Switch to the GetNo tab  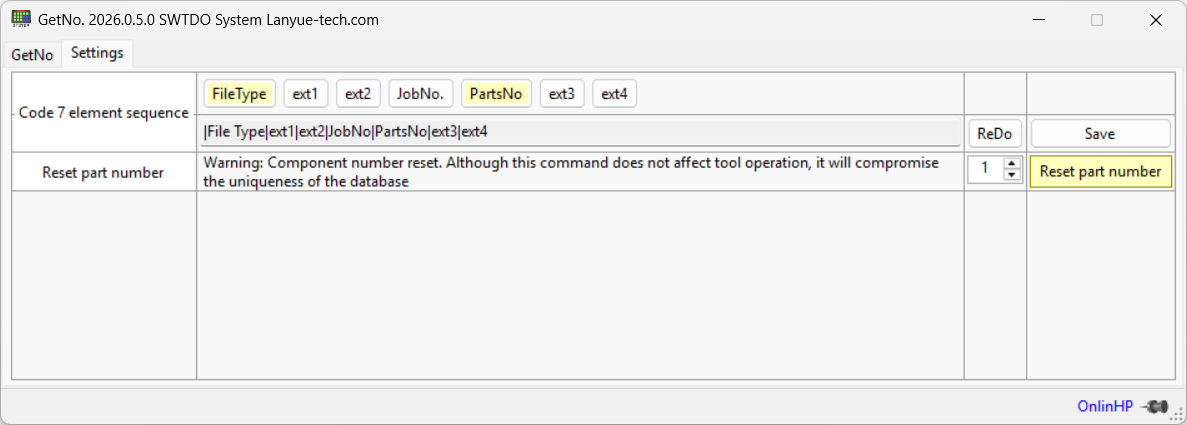click(x=32, y=54)
